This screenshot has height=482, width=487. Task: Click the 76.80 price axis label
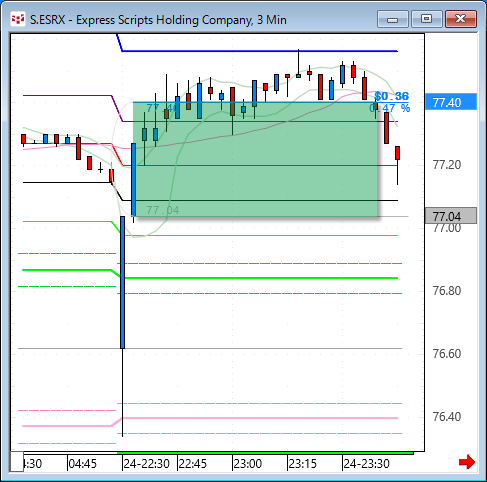[x=447, y=291]
